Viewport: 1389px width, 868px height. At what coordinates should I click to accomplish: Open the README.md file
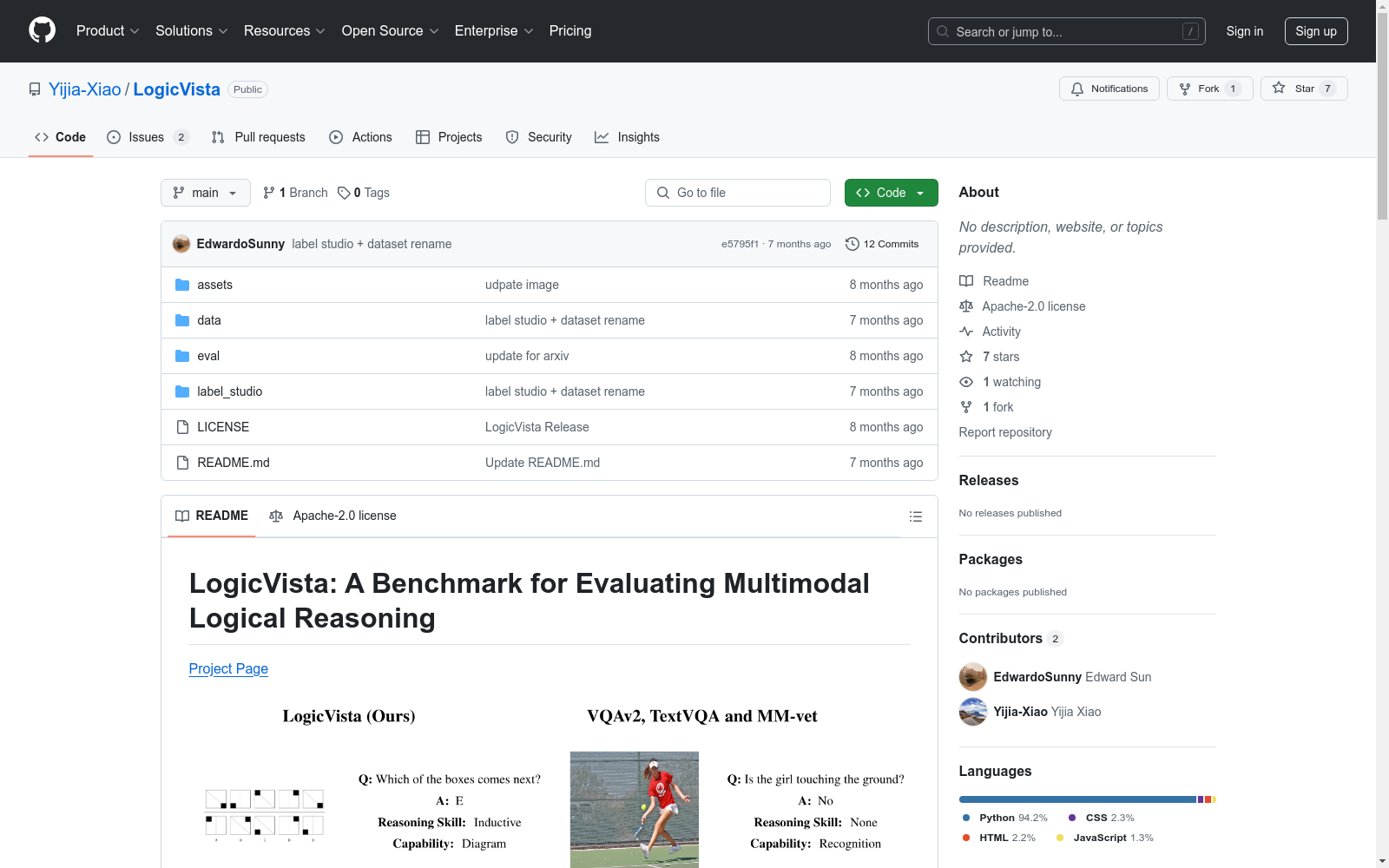coord(233,463)
